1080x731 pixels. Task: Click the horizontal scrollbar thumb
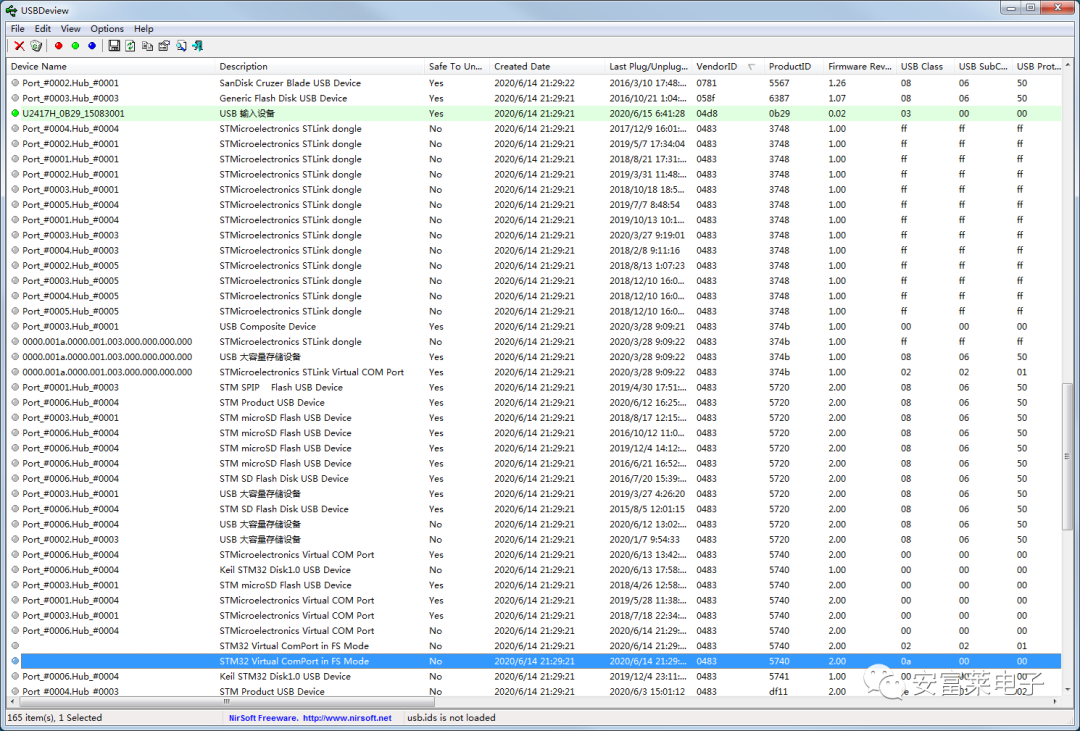(227, 701)
